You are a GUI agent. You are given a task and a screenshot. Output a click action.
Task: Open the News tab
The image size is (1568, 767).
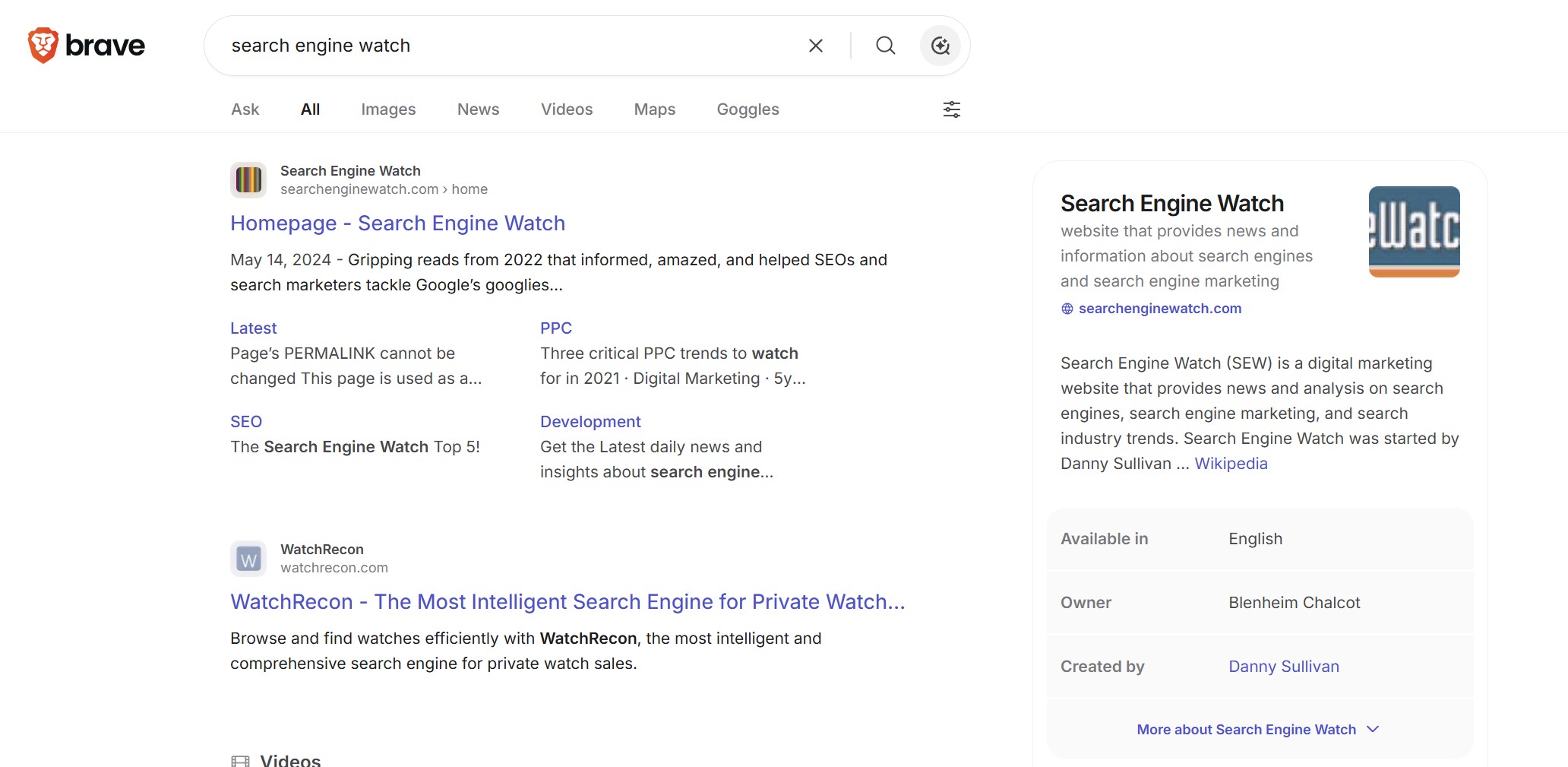[x=479, y=109]
